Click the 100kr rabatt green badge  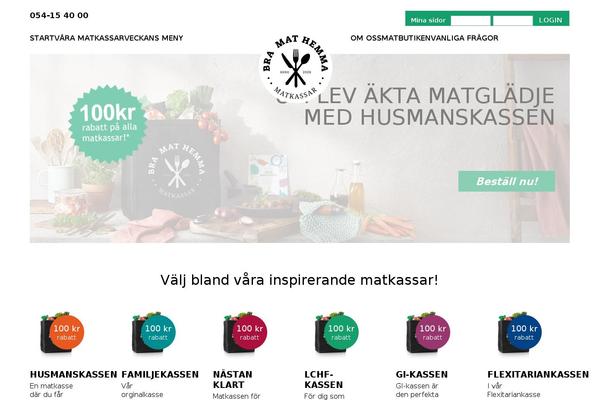tap(108, 124)
